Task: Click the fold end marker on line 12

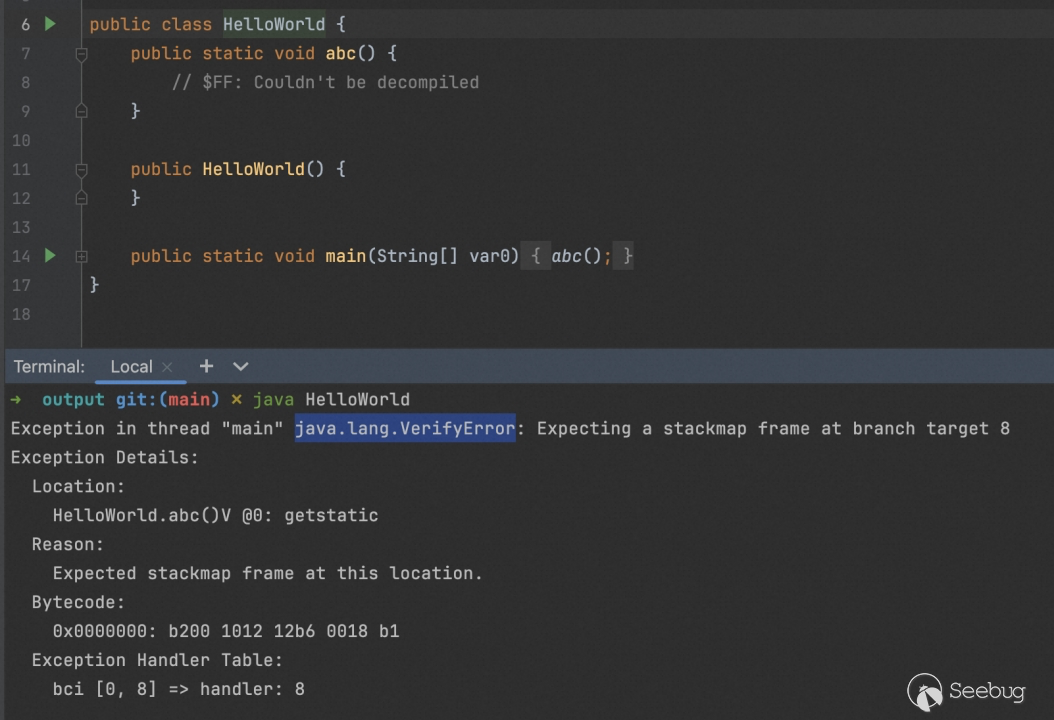Action: pos(81,198)
